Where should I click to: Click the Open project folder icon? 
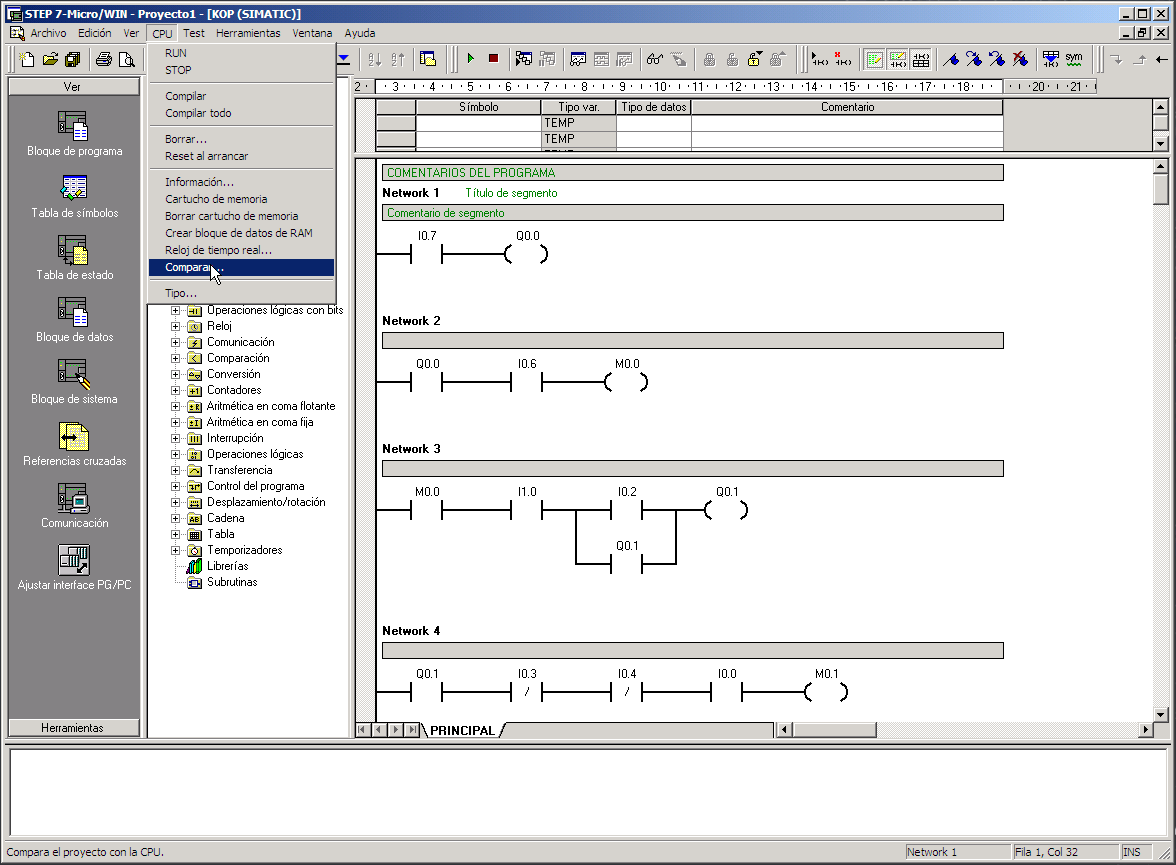50,59
